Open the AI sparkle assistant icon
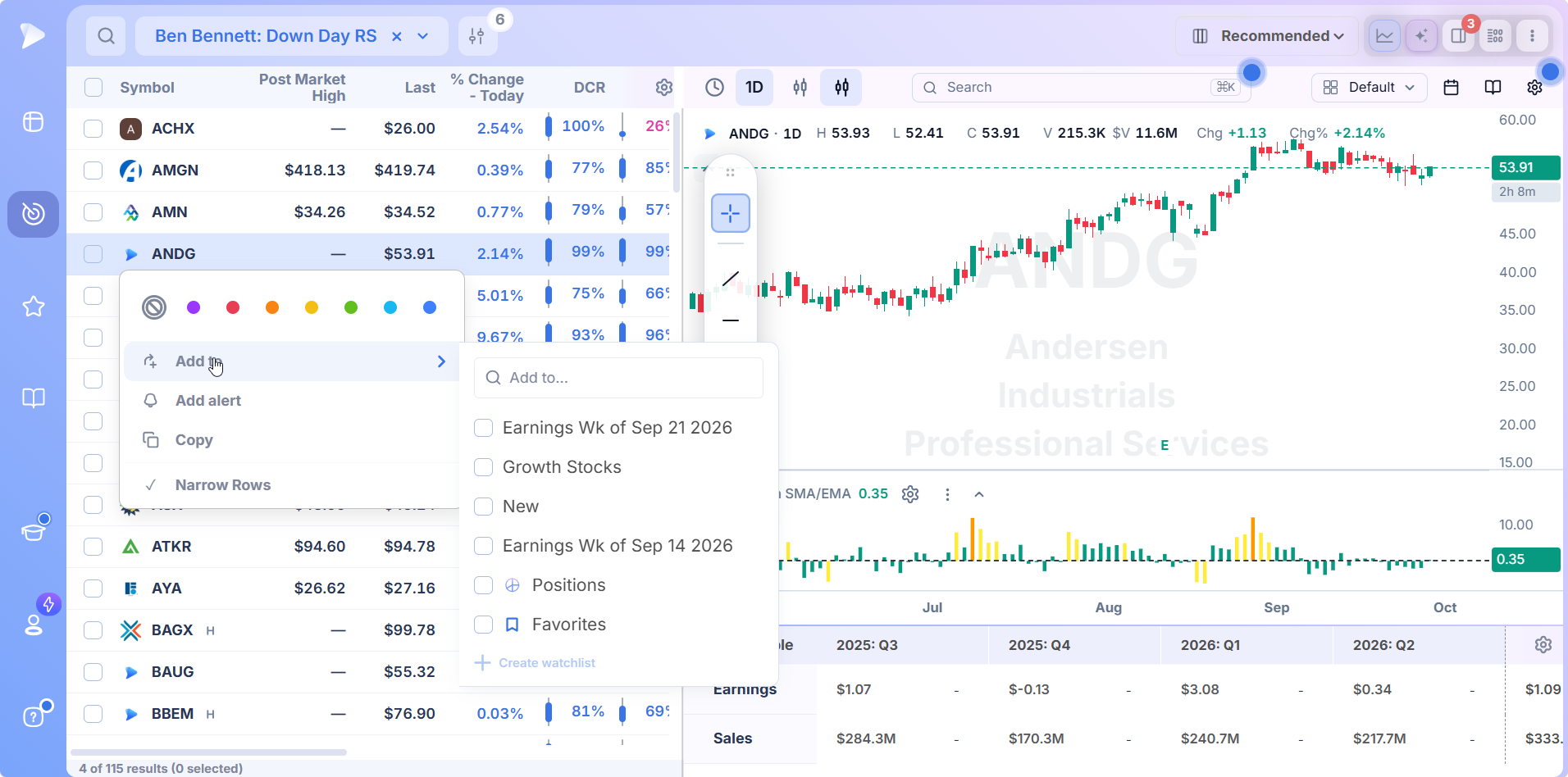1568x777 pixels. (1421, 36)
